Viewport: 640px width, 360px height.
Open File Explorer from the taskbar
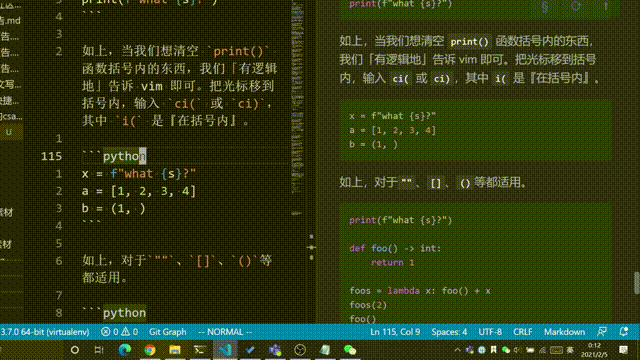coord(175,350)
